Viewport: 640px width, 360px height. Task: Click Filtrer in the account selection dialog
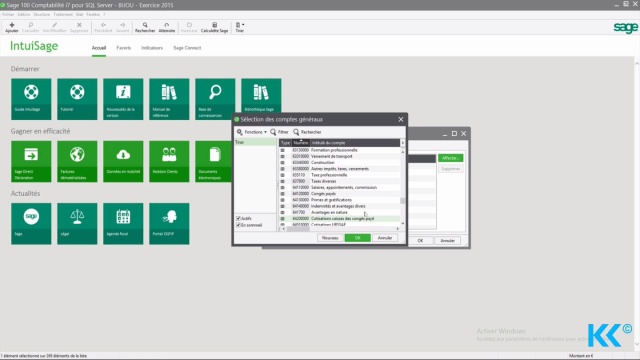point(279,132)
